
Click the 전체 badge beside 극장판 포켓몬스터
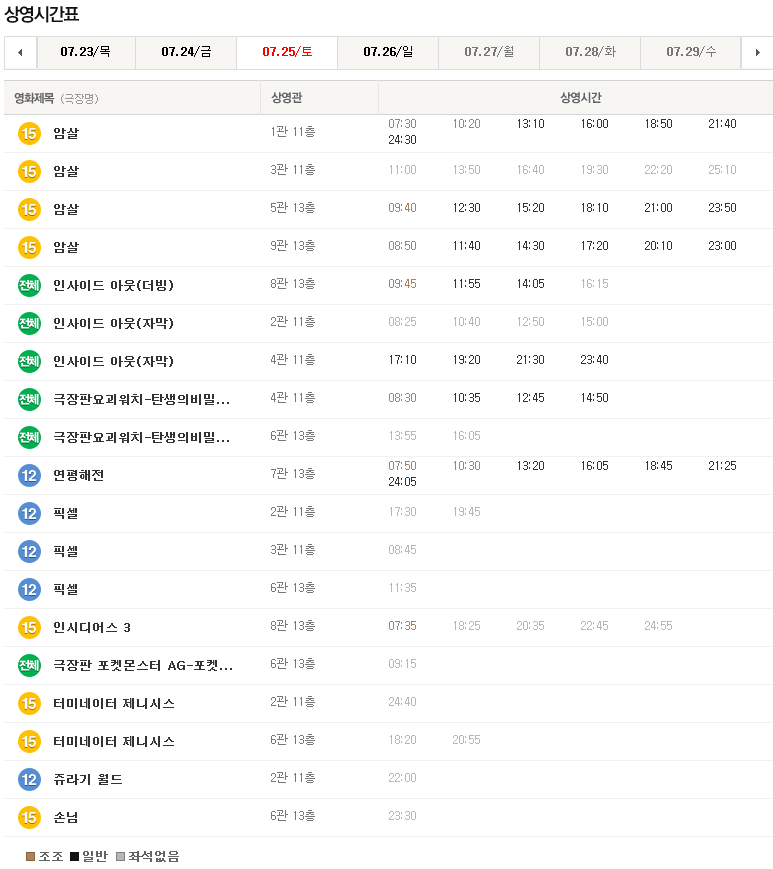click(x=29, y=665)
